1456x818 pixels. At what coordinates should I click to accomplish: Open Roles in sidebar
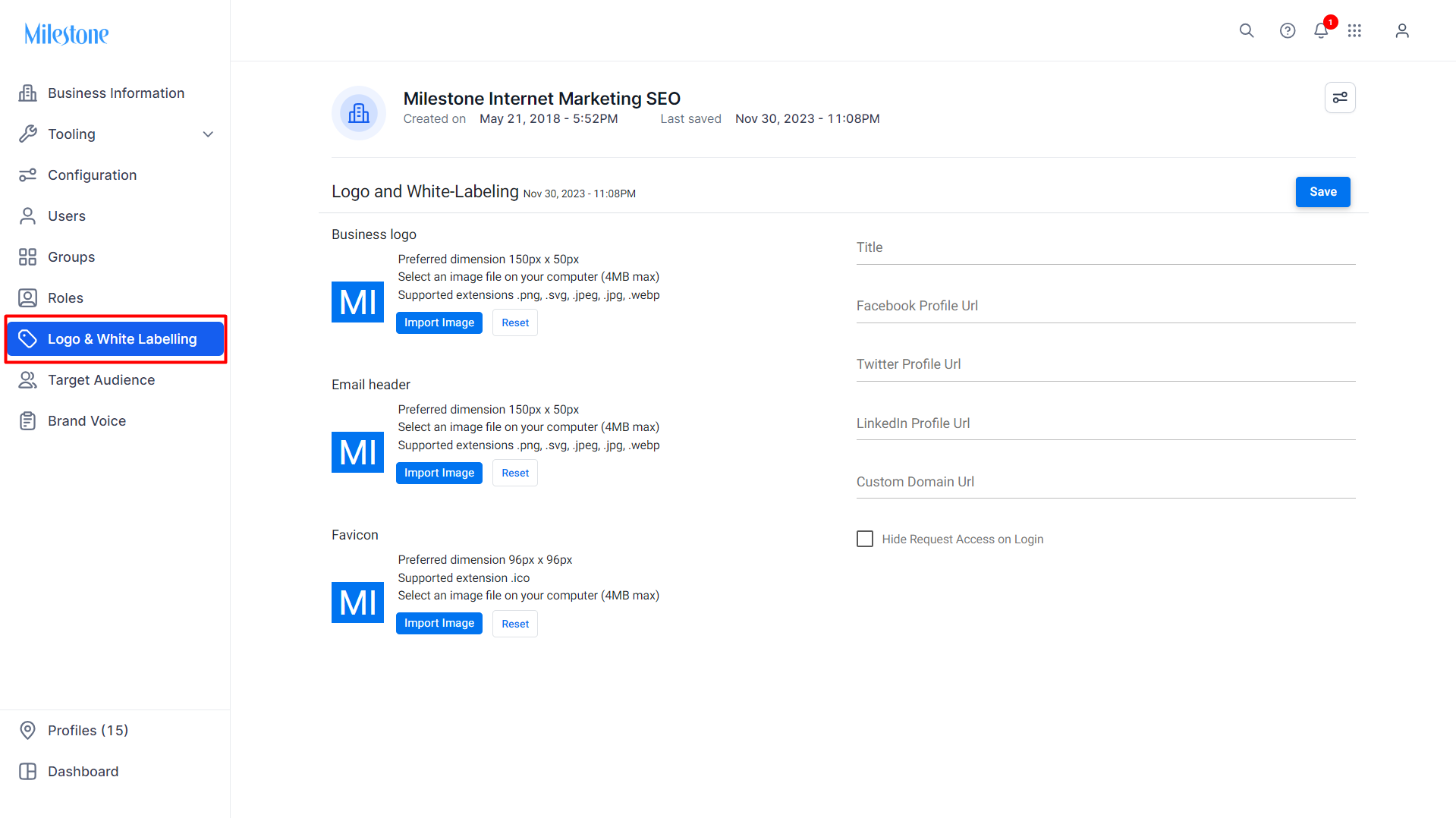click(x=115, y=298)
